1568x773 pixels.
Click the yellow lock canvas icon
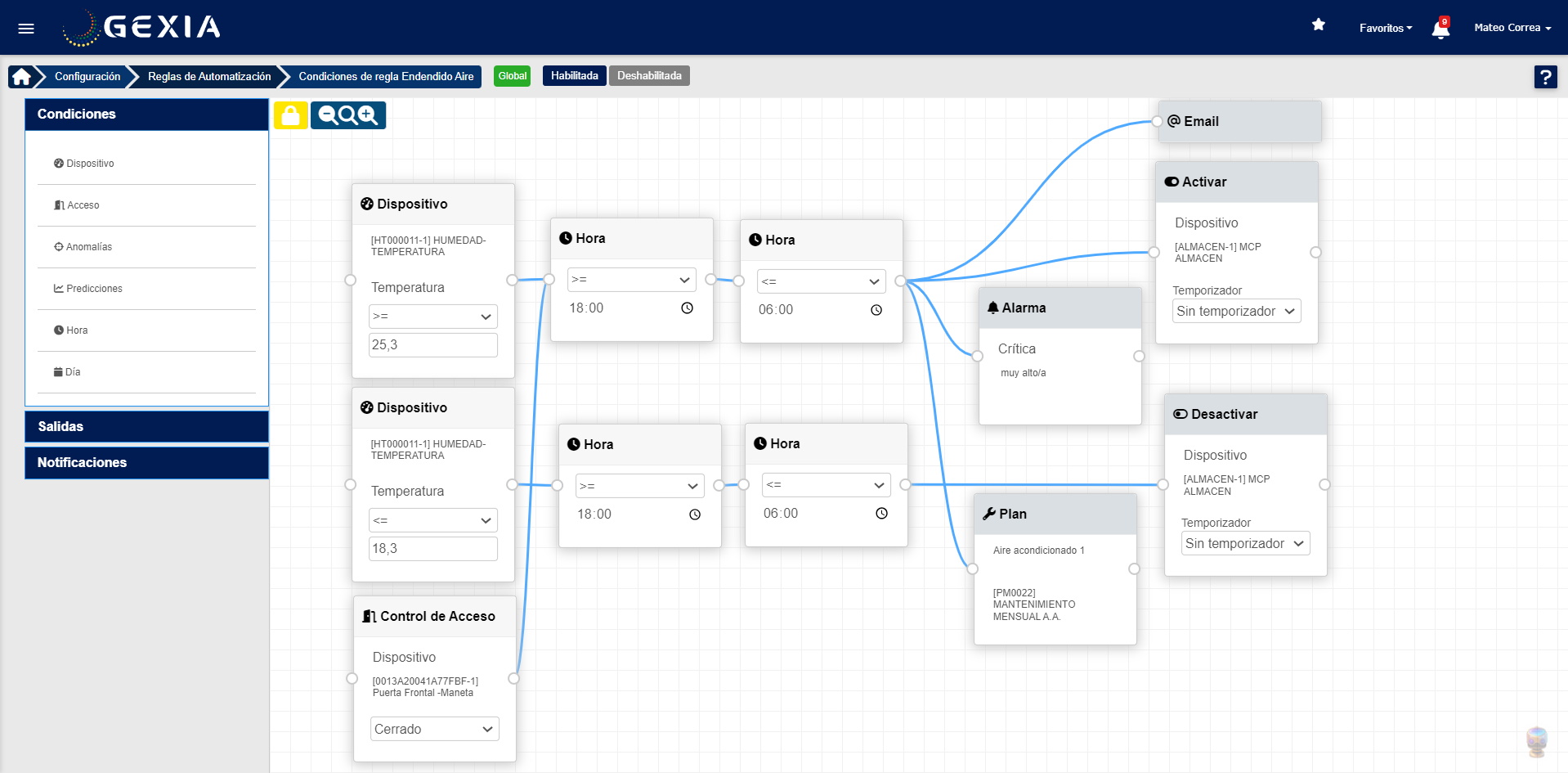click(290, 115)
